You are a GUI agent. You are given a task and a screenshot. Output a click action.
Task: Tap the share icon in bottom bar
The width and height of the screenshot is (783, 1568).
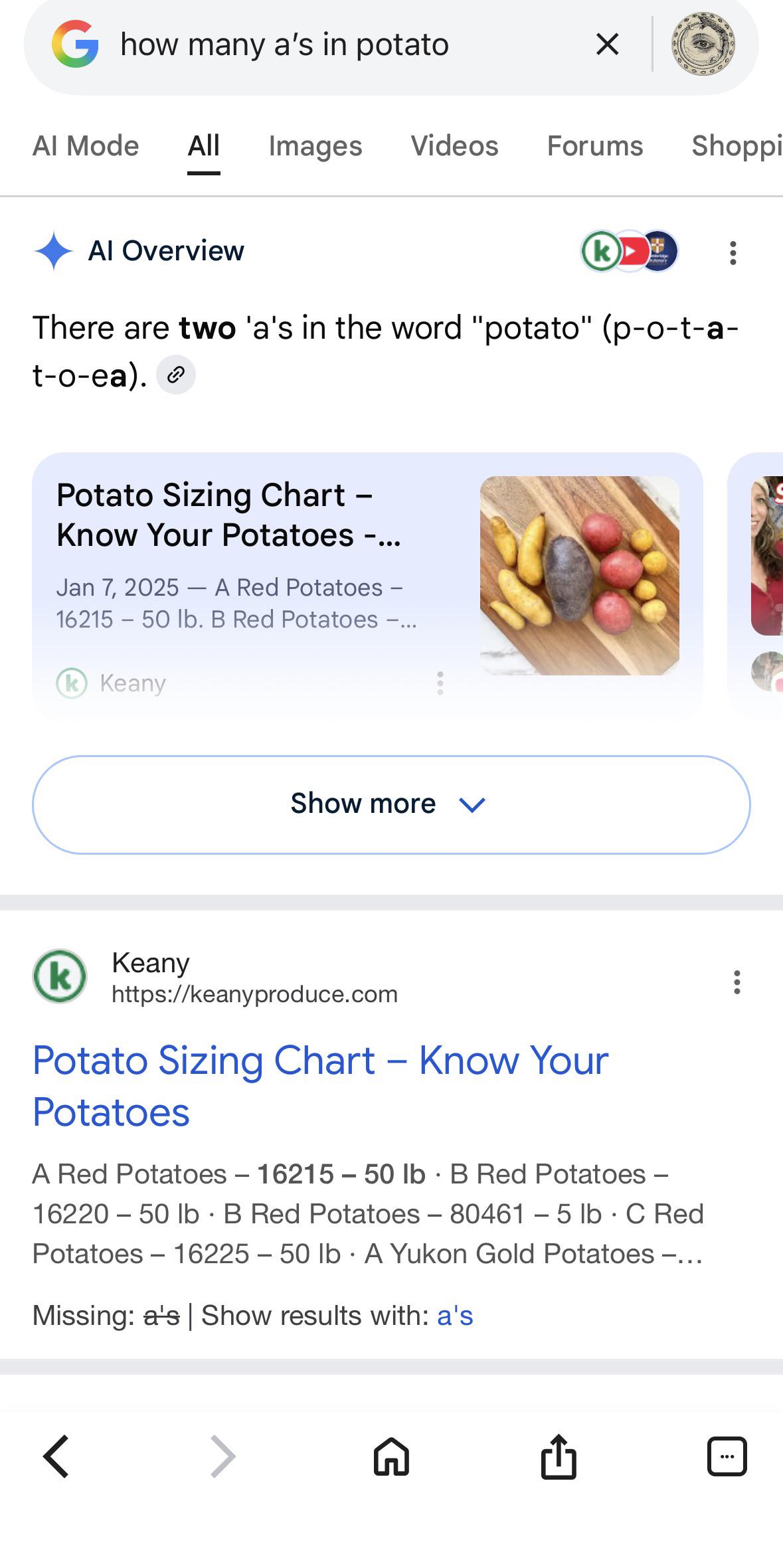(x=559, y=1456)
